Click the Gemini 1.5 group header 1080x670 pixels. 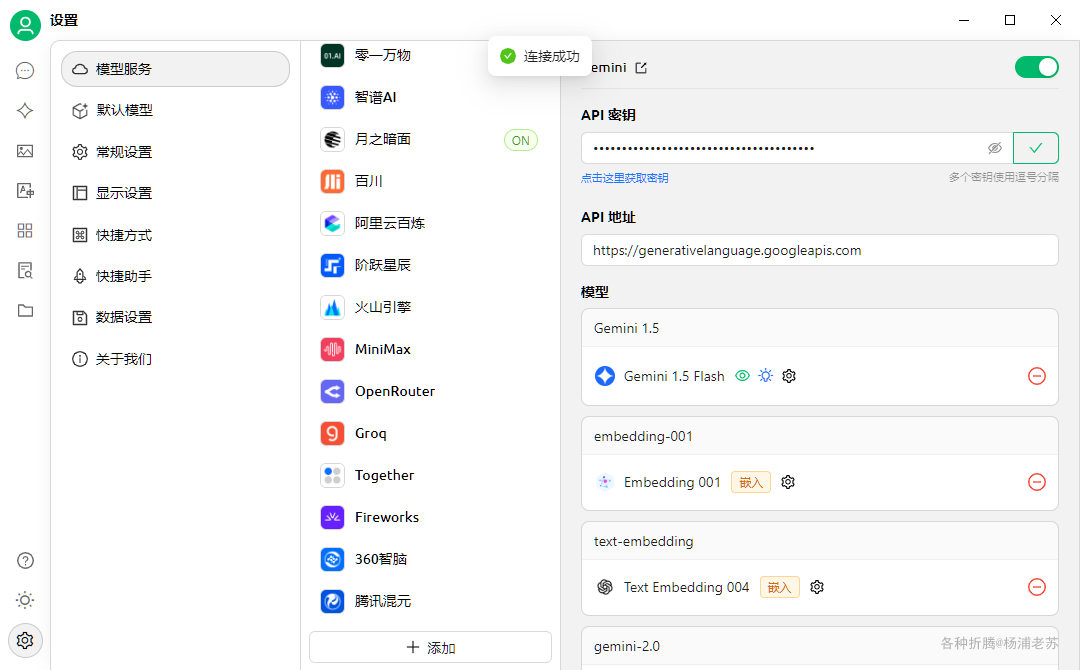820,328
